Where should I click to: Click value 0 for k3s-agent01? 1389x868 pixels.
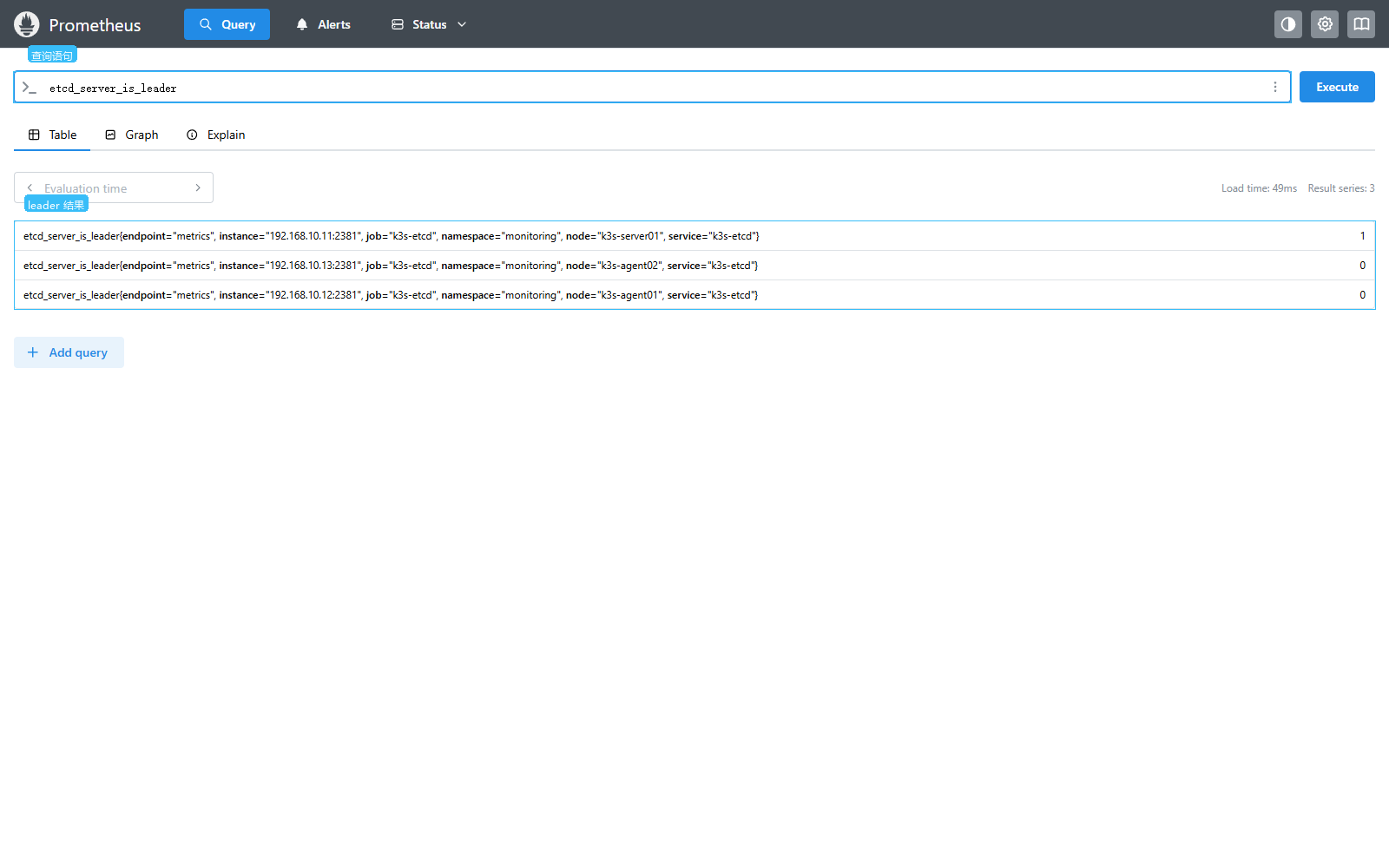point(1363,295)
